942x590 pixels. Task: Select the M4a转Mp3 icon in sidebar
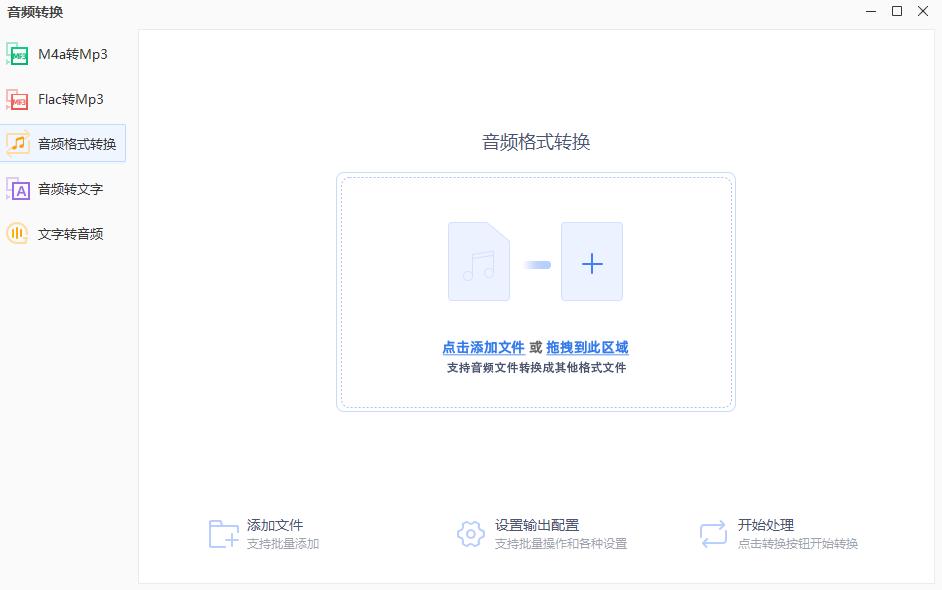pos(18,54)
